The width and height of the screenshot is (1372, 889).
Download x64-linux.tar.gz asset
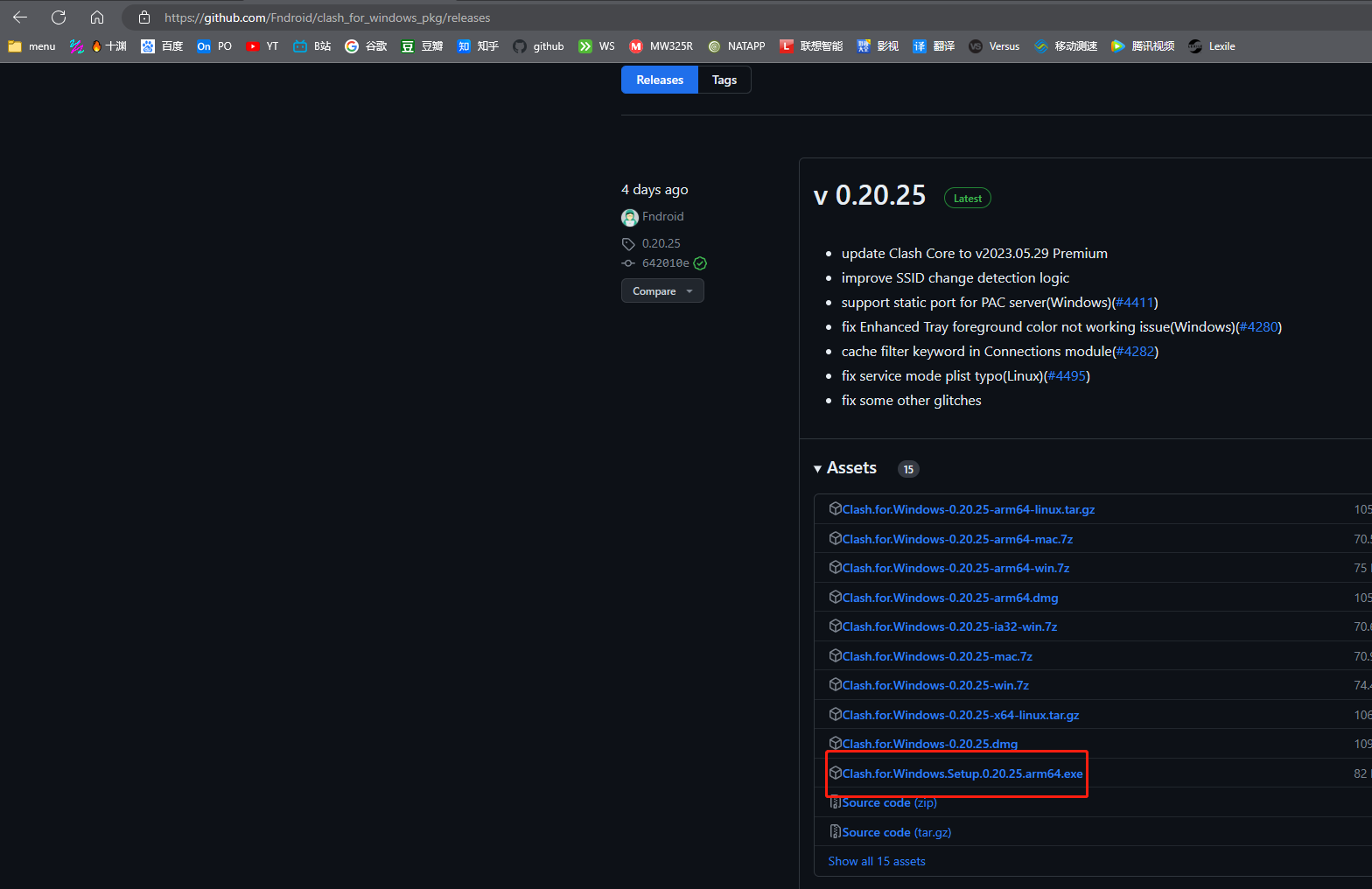[x=961, y=715]
